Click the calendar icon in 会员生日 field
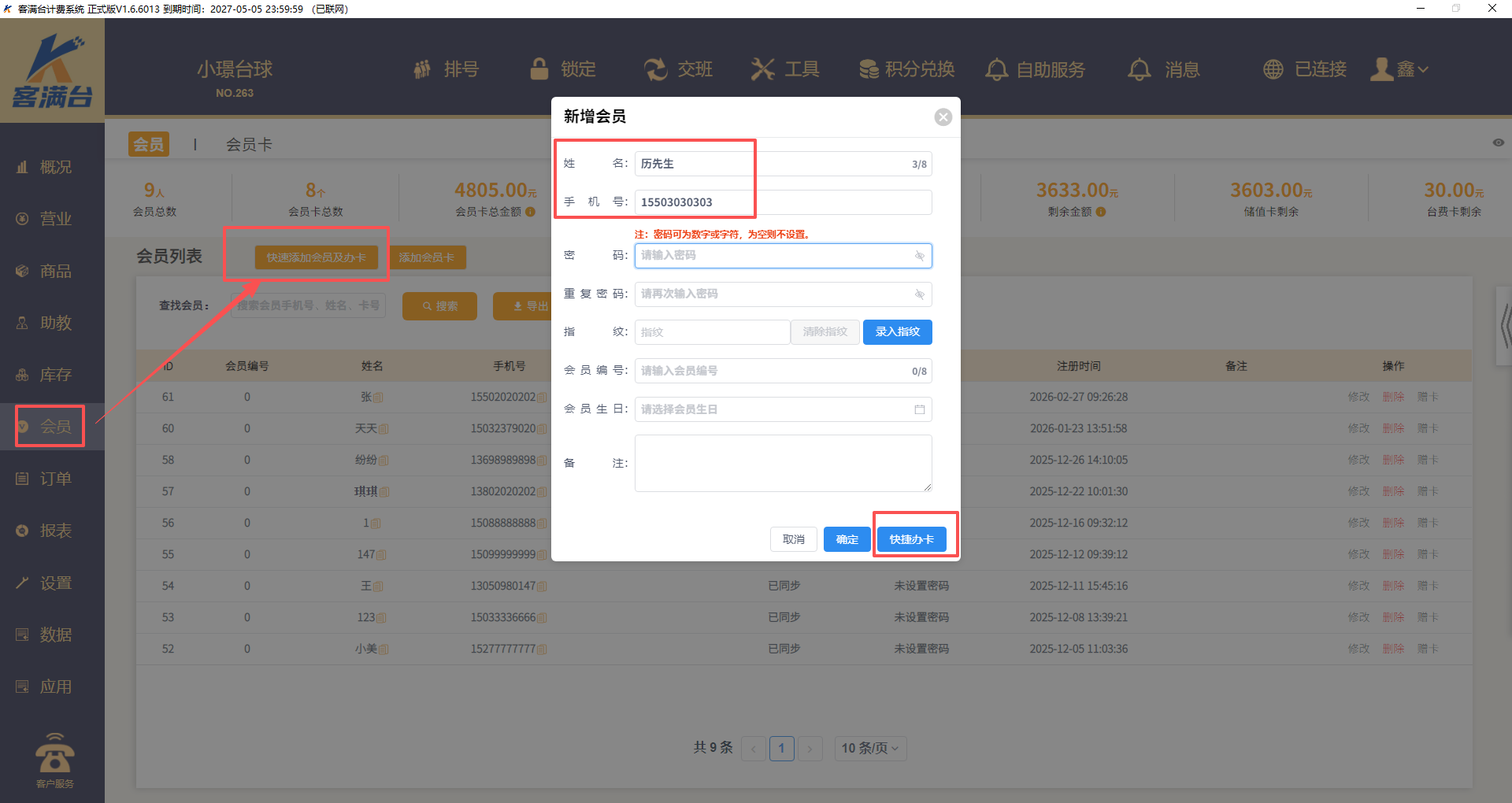 click(919, 409)
